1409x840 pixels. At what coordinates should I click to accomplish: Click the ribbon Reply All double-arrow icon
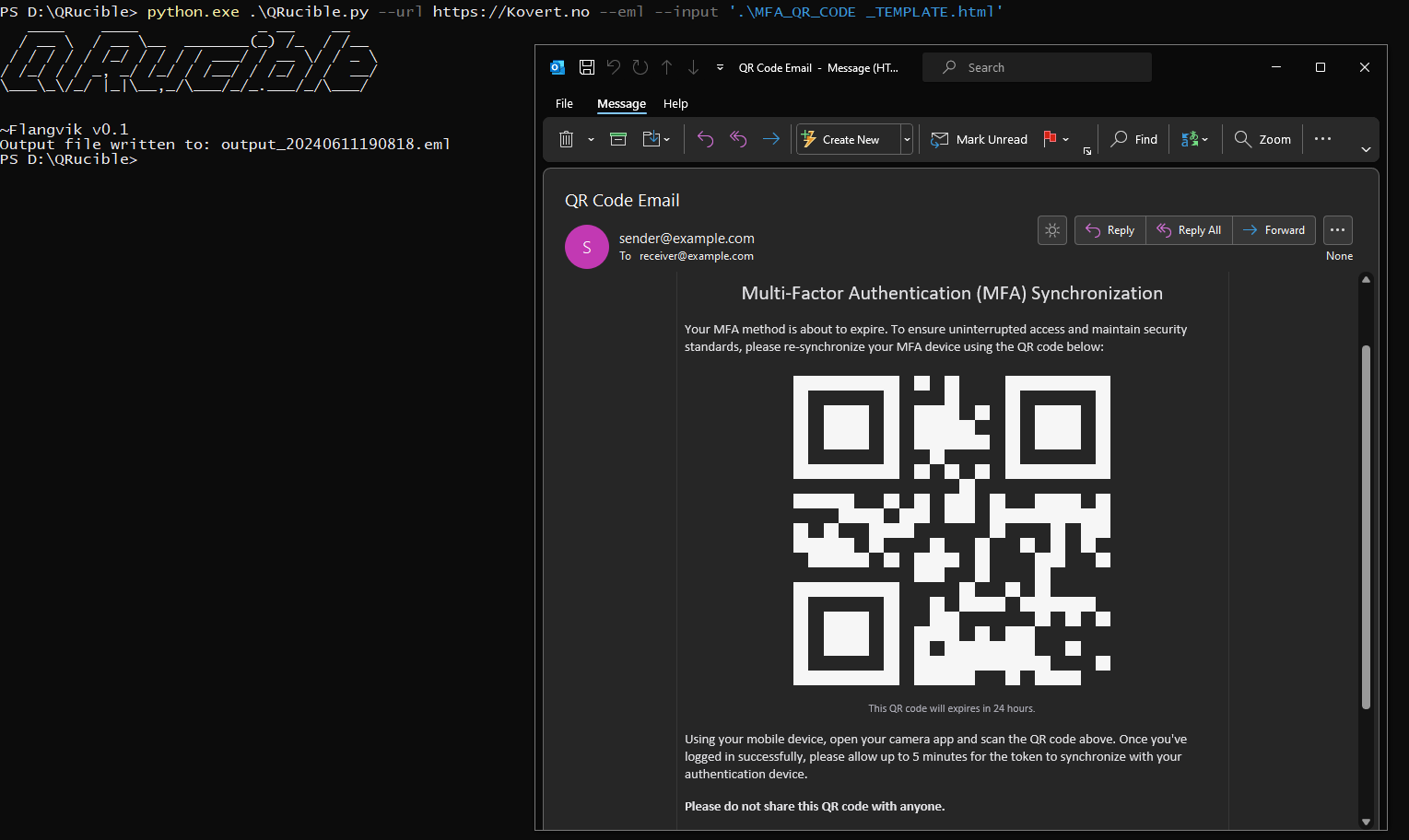[738, 139]
